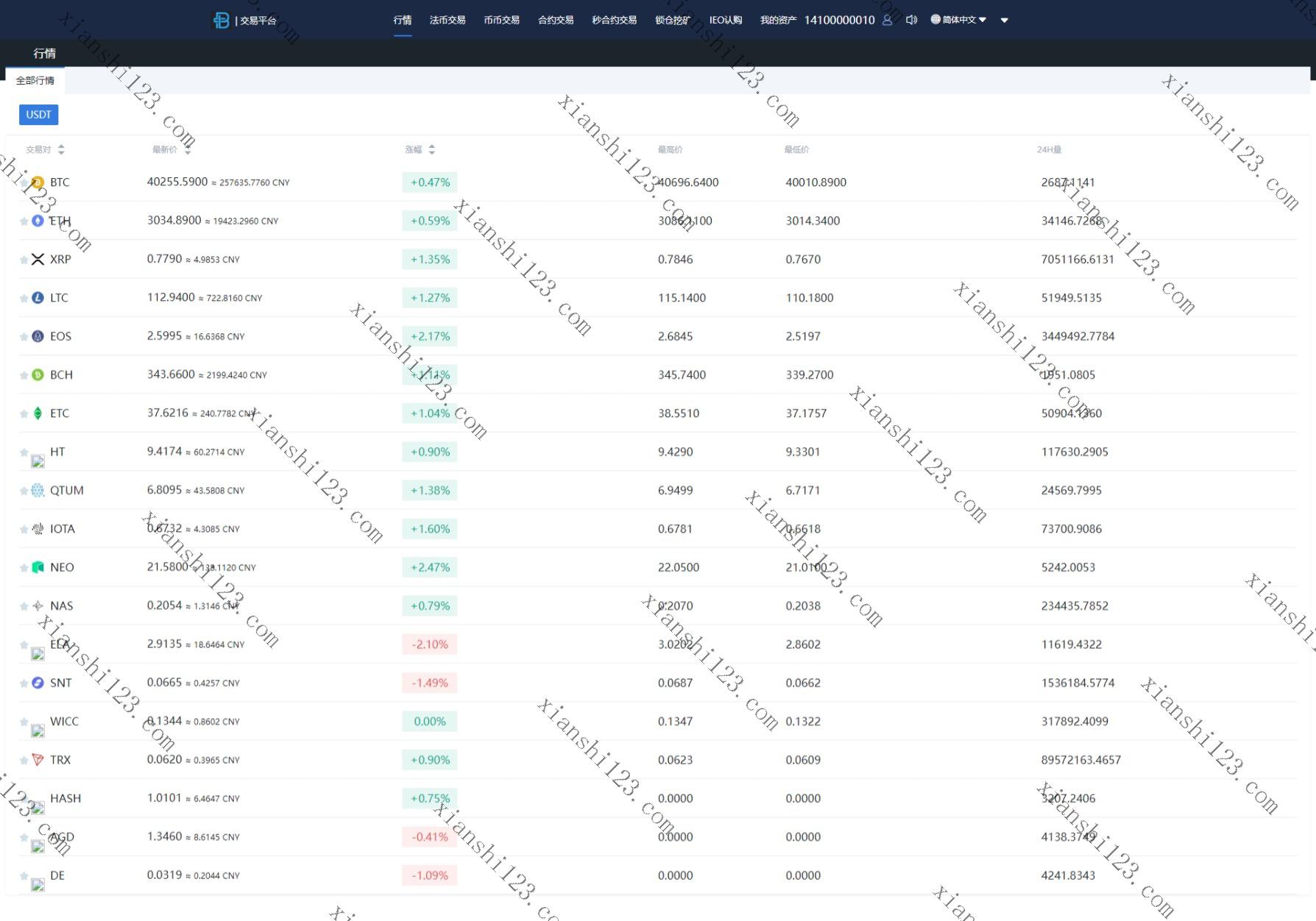The height and width of the screenshot is (921, 1316).
Task: Click the USDT market button
Action: [x=38, y=115]
